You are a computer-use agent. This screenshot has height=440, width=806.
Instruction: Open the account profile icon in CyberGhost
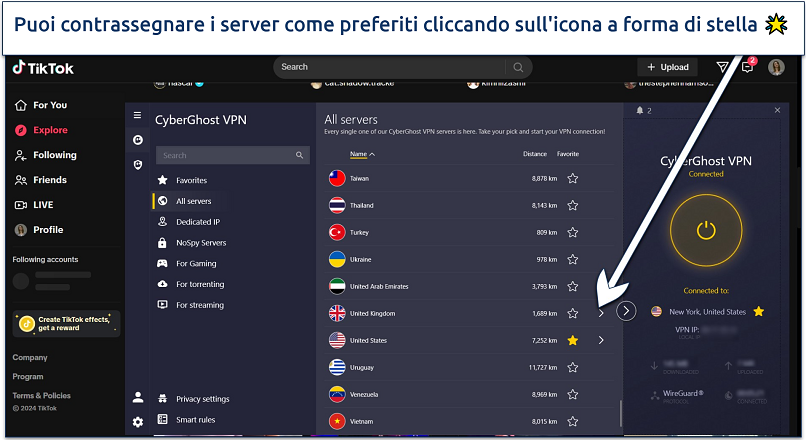(x=138, y=397)
